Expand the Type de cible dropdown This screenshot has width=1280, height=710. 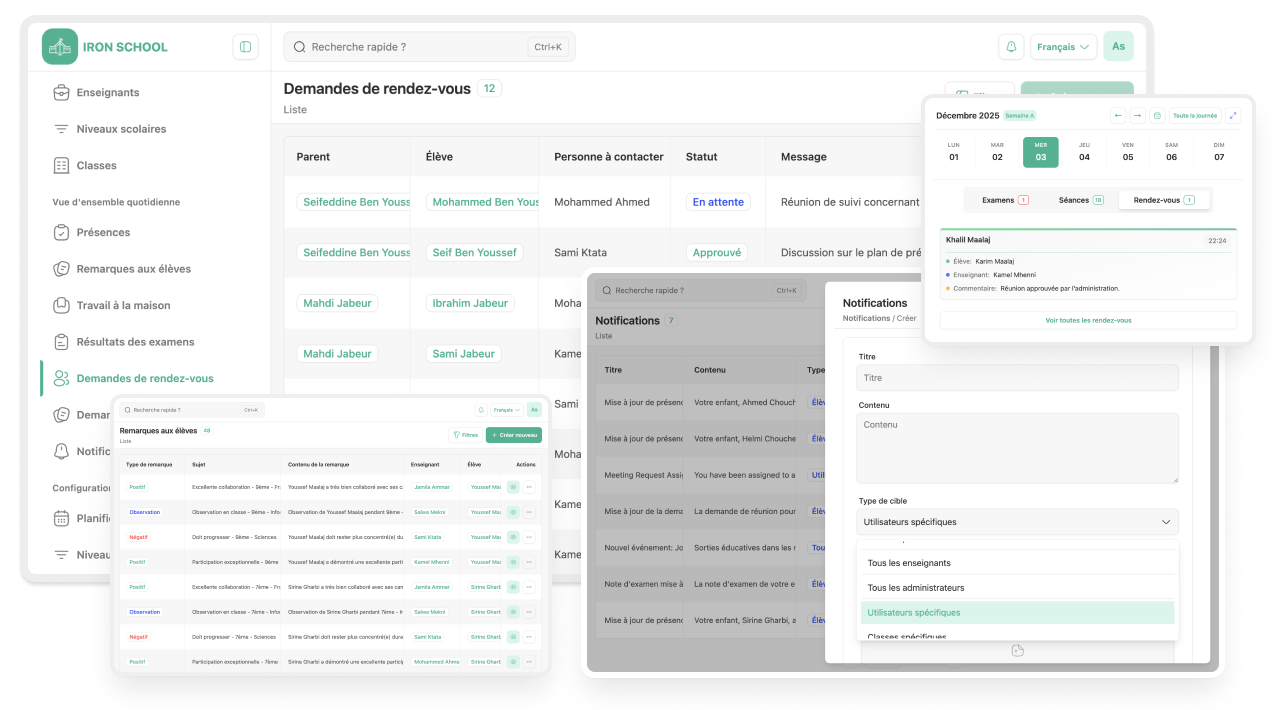(x=1017, y=522)
